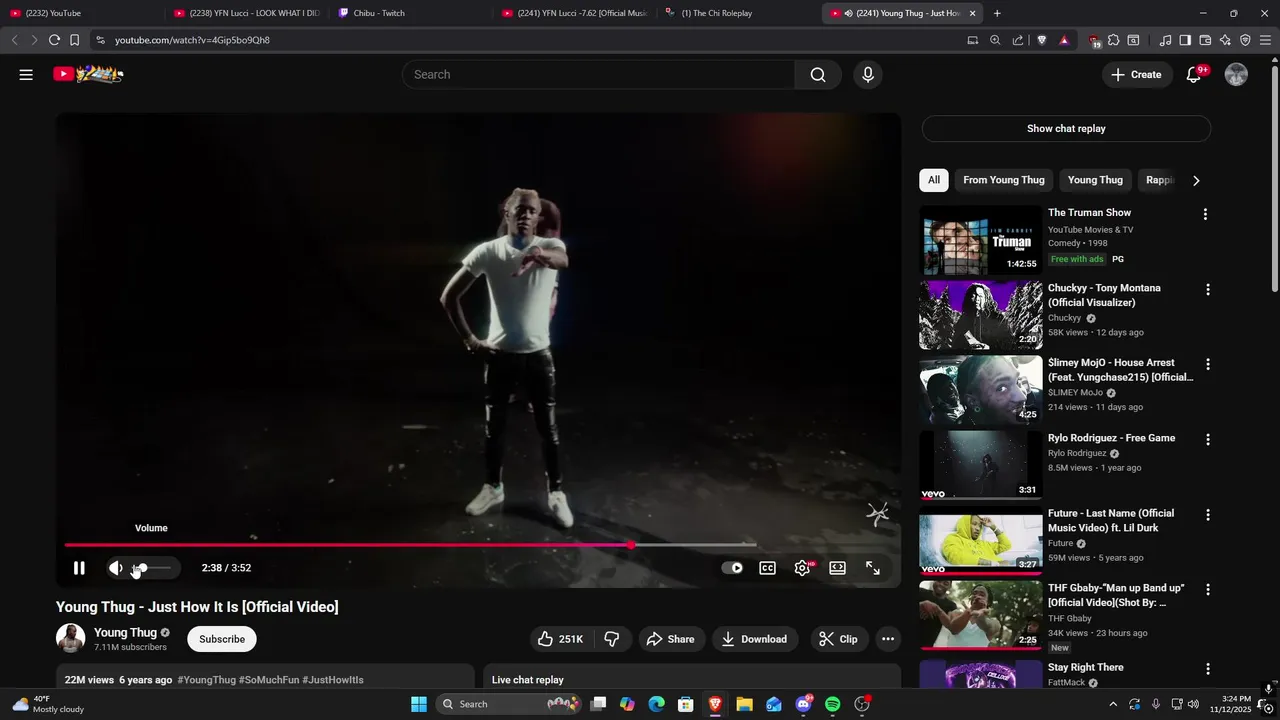The width and height of the screenshot is (1280, 720).
Task: Click the search magnifier button
Action: click(818, 75)
